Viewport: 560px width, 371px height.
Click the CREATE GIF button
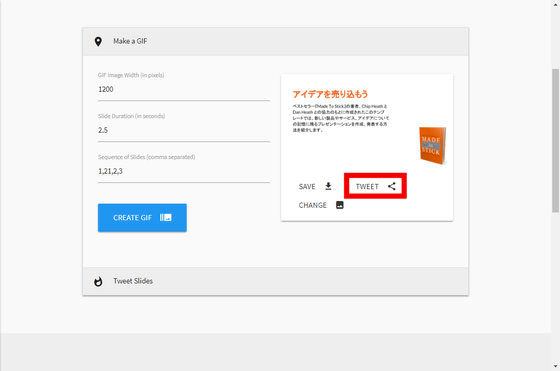point(142,218)
